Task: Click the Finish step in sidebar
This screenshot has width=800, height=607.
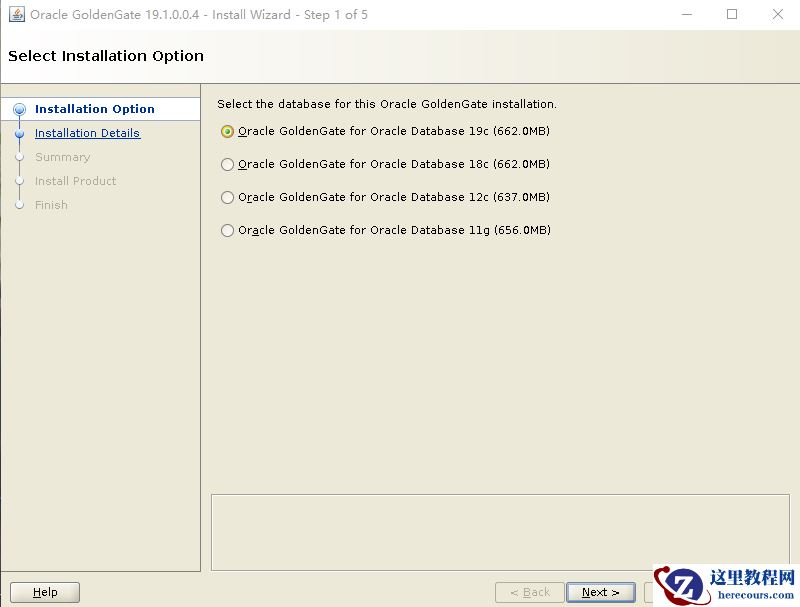Action: click(51, 205)
